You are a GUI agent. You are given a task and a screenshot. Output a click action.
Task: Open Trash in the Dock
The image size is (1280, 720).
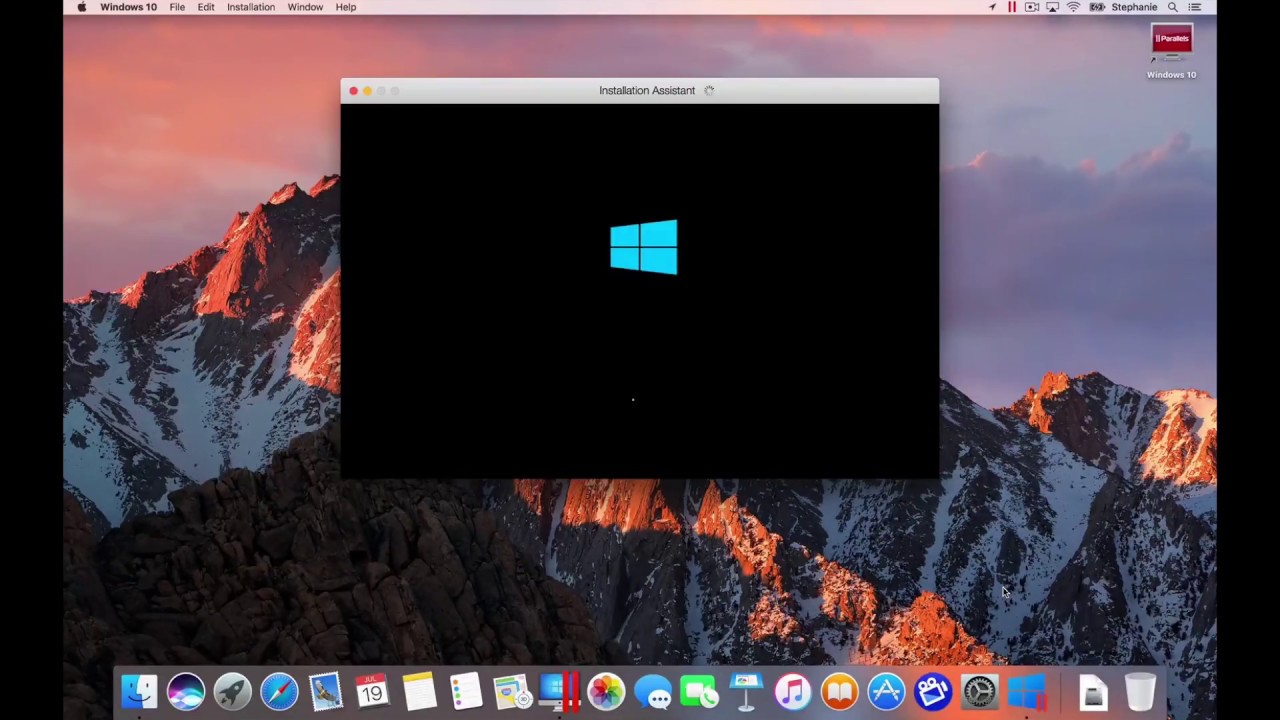tap(1140, 692)
